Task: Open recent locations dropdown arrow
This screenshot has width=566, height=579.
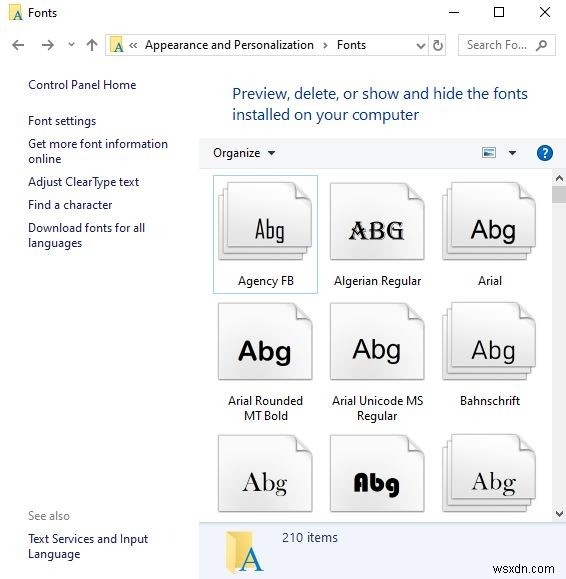Action: point(71,45)
